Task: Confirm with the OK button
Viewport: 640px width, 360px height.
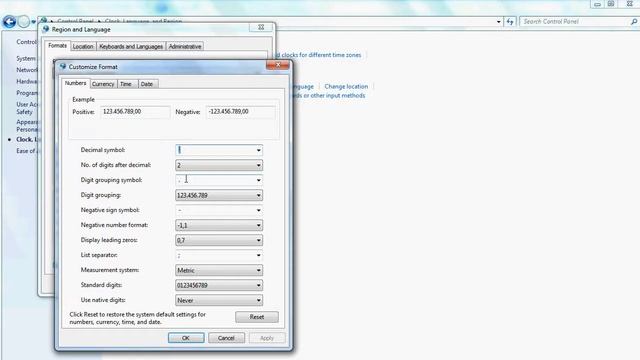Action: (186, 338)
